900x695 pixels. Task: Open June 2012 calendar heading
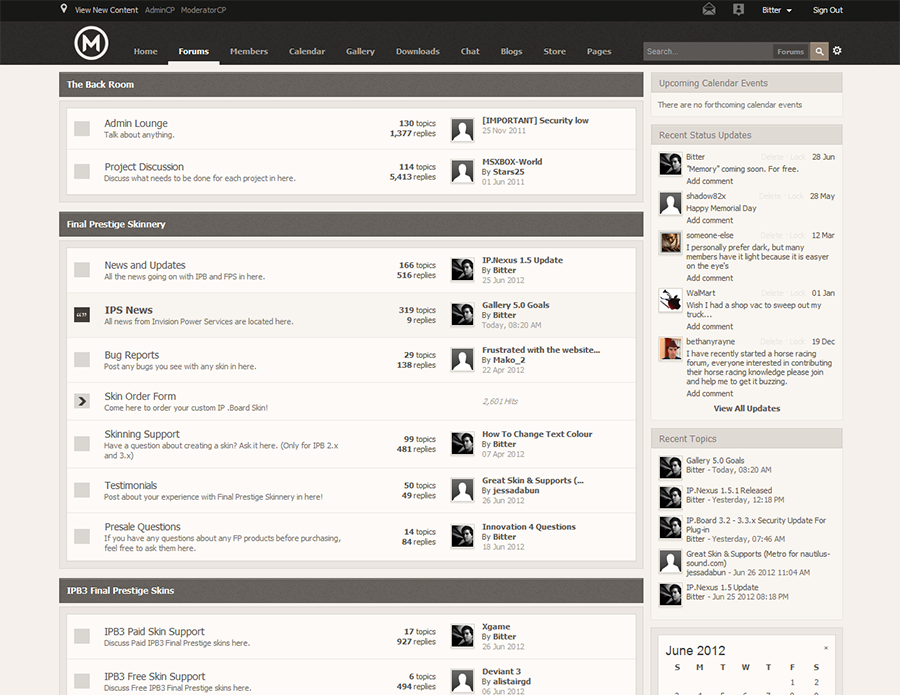pyautogui.click(x=695, y=651)
